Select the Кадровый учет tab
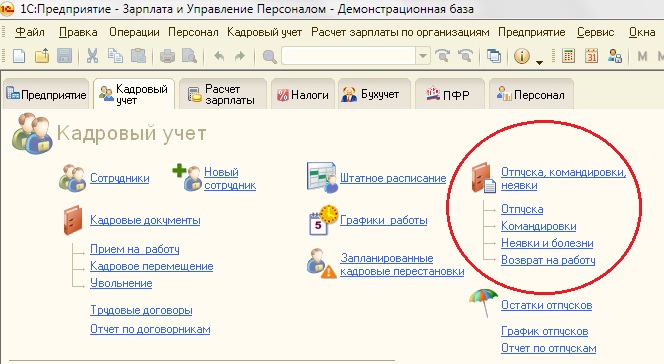The width and height of the screenshot is (664, 364). 134,94
